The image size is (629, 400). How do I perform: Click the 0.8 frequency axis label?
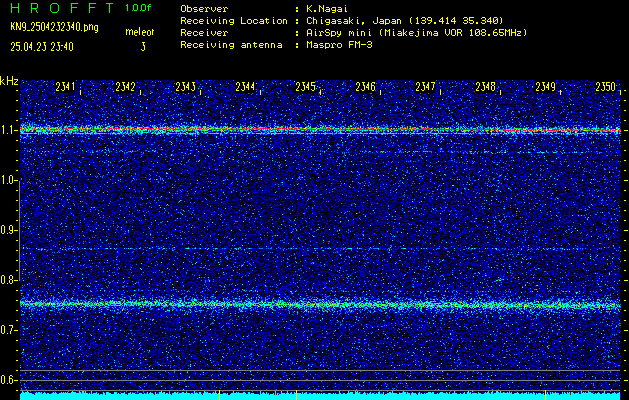pyautogui.click(x=8, y=280)
